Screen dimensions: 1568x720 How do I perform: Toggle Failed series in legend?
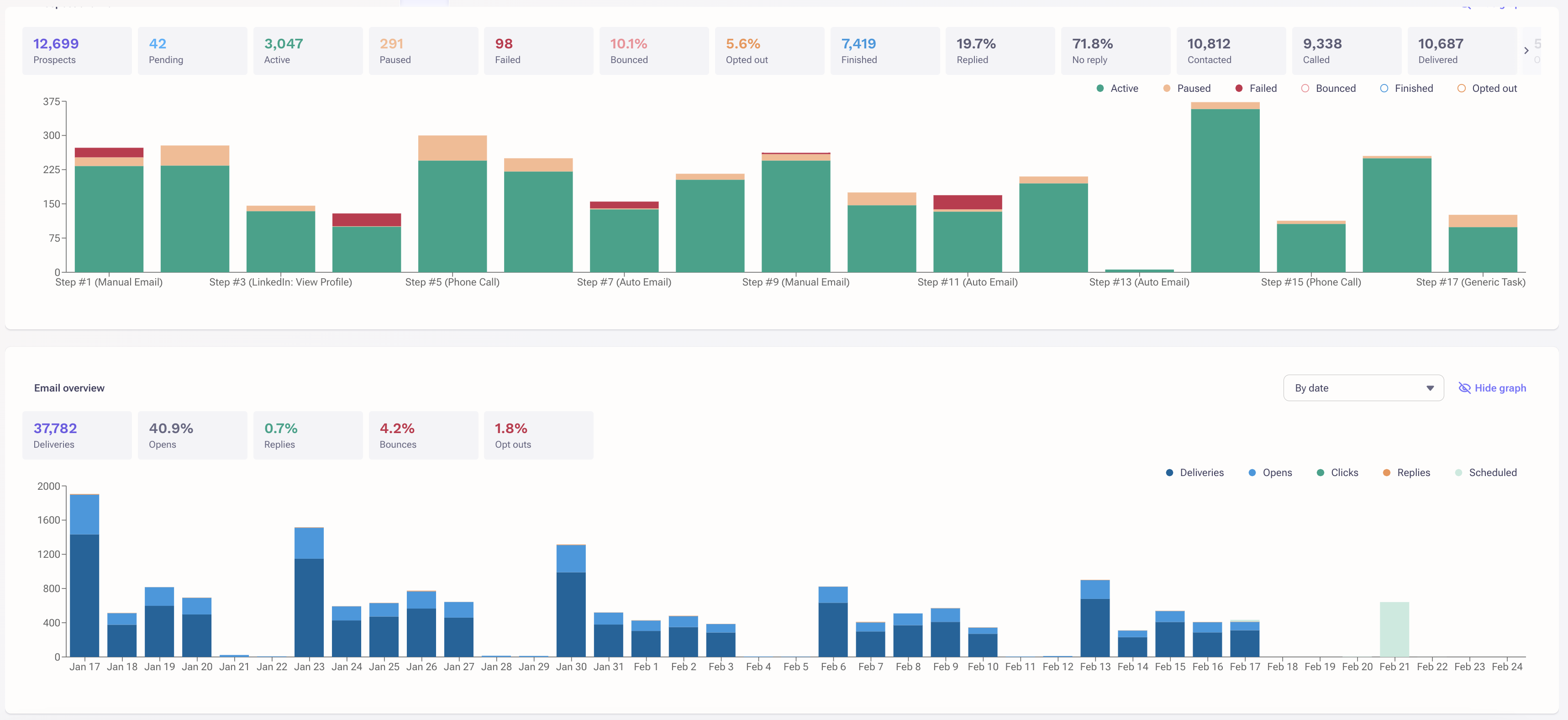1239,88
